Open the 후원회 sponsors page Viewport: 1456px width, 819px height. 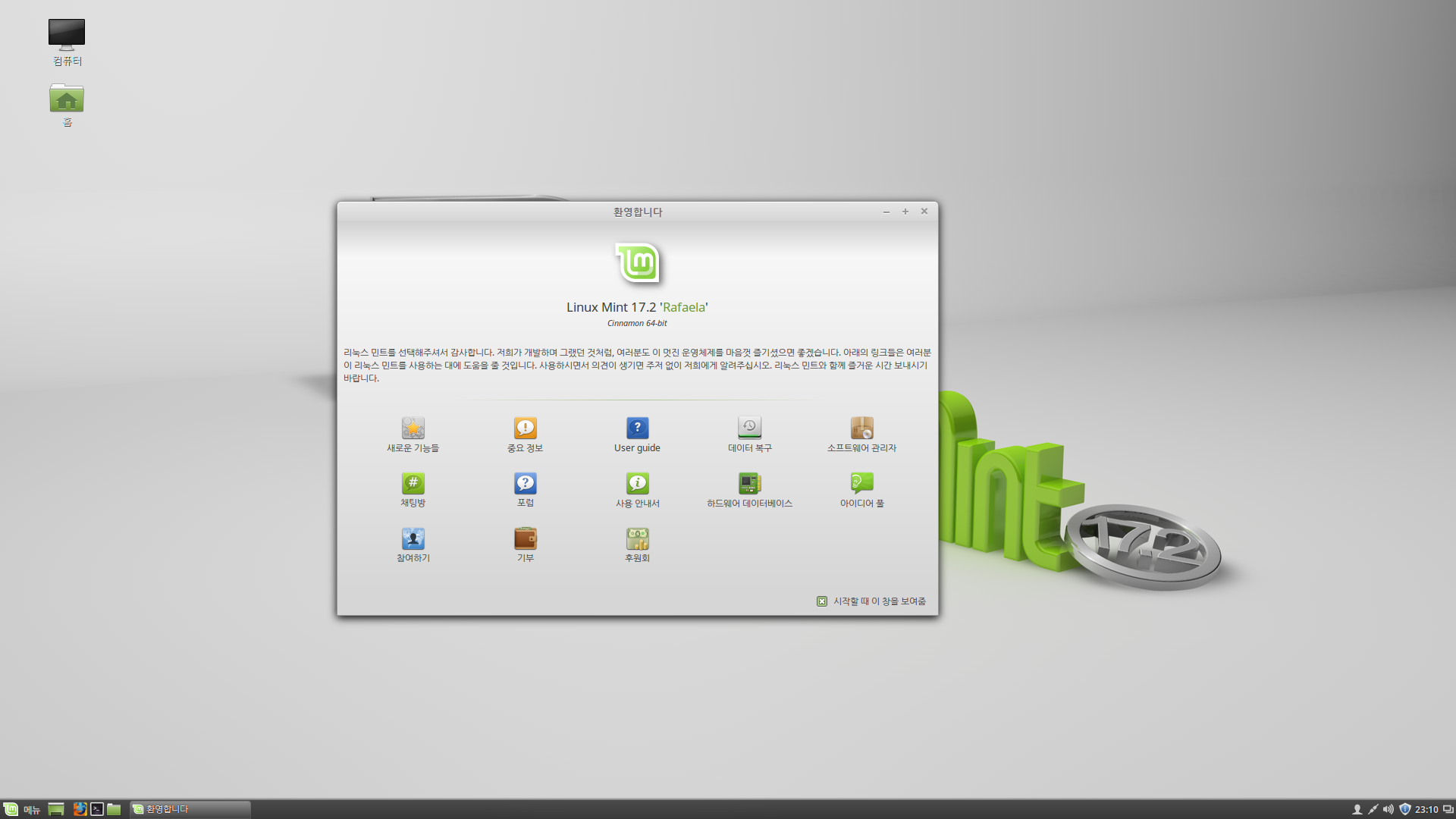637,546
